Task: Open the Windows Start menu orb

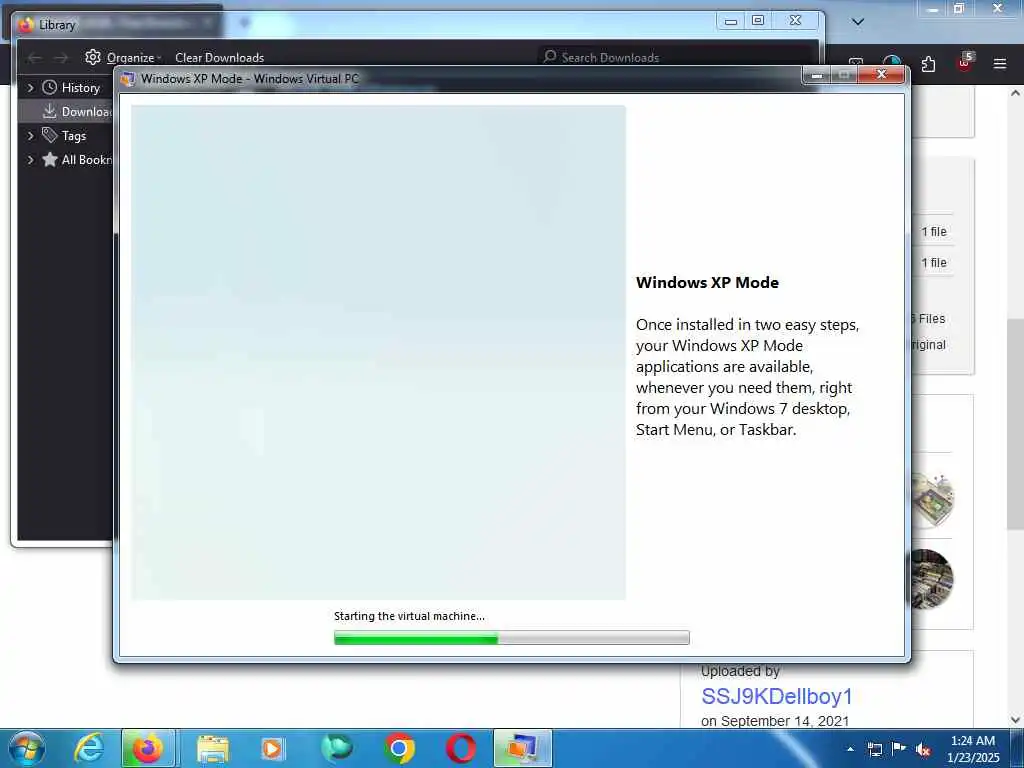Action: click(x=27, y=748)
